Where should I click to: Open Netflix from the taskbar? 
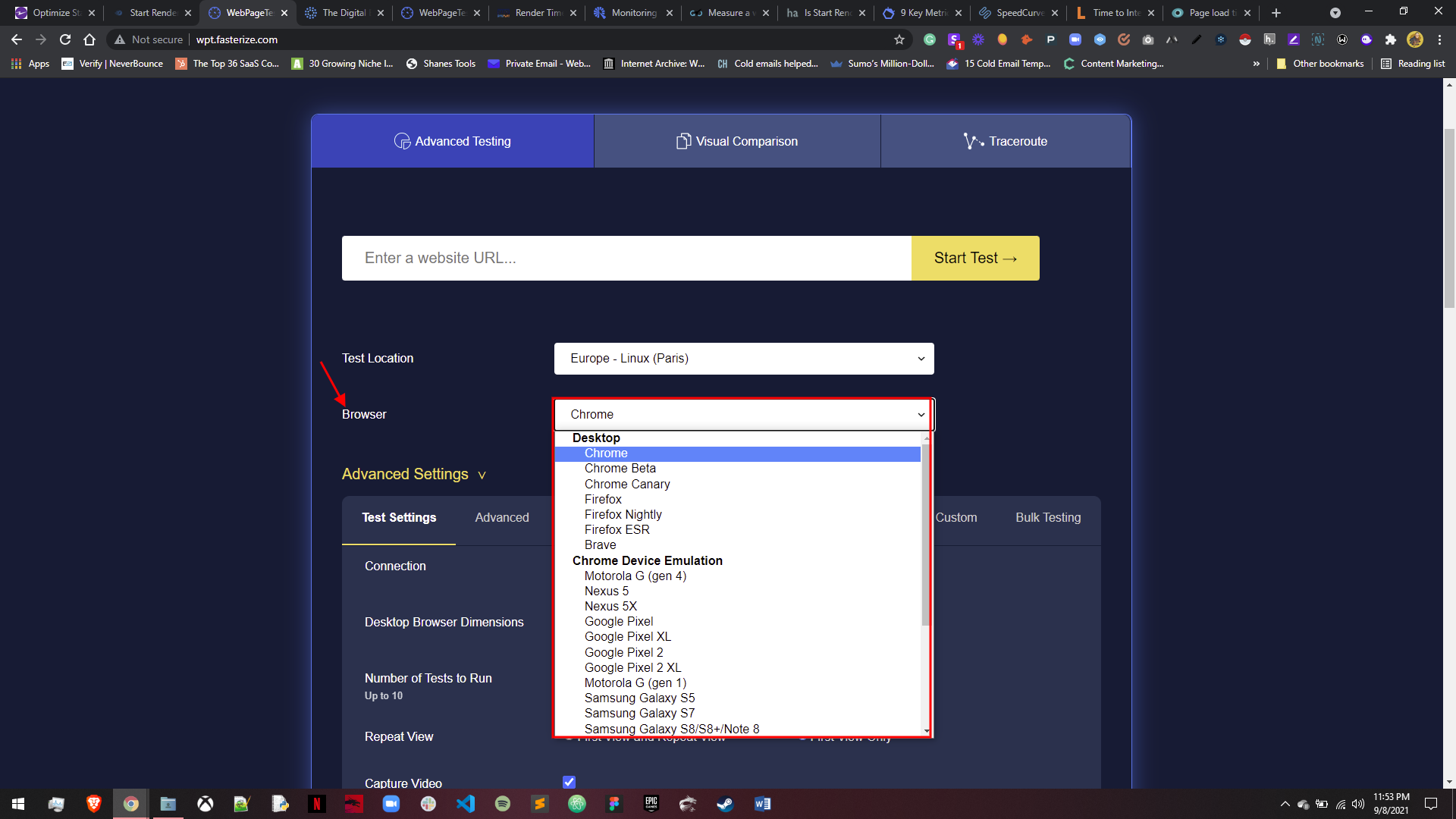click(316, 804)
